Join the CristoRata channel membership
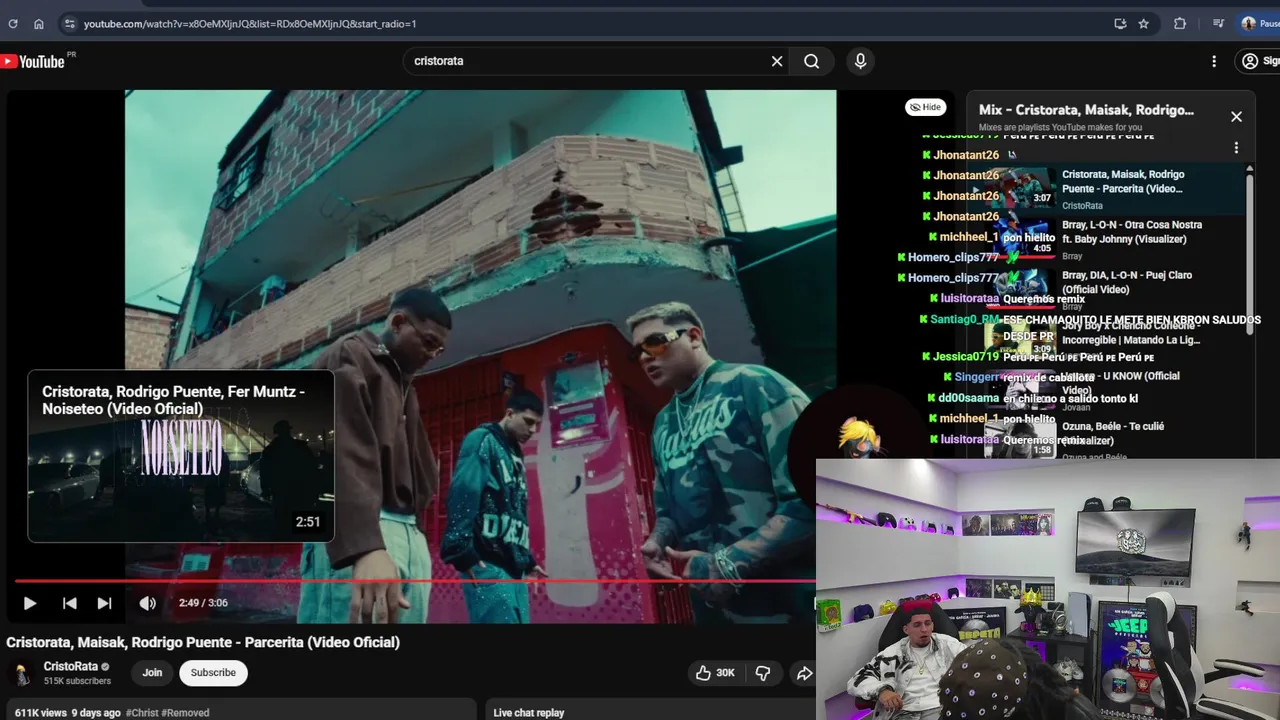This screenshot has width=1280, height=720. pos(152,673)
